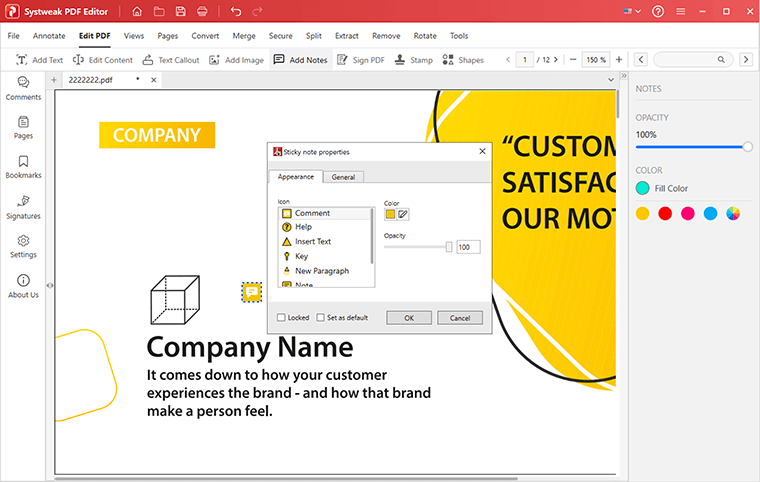Select the Add Image tool
Screen dimensions: 760x482
coord(236,60)
